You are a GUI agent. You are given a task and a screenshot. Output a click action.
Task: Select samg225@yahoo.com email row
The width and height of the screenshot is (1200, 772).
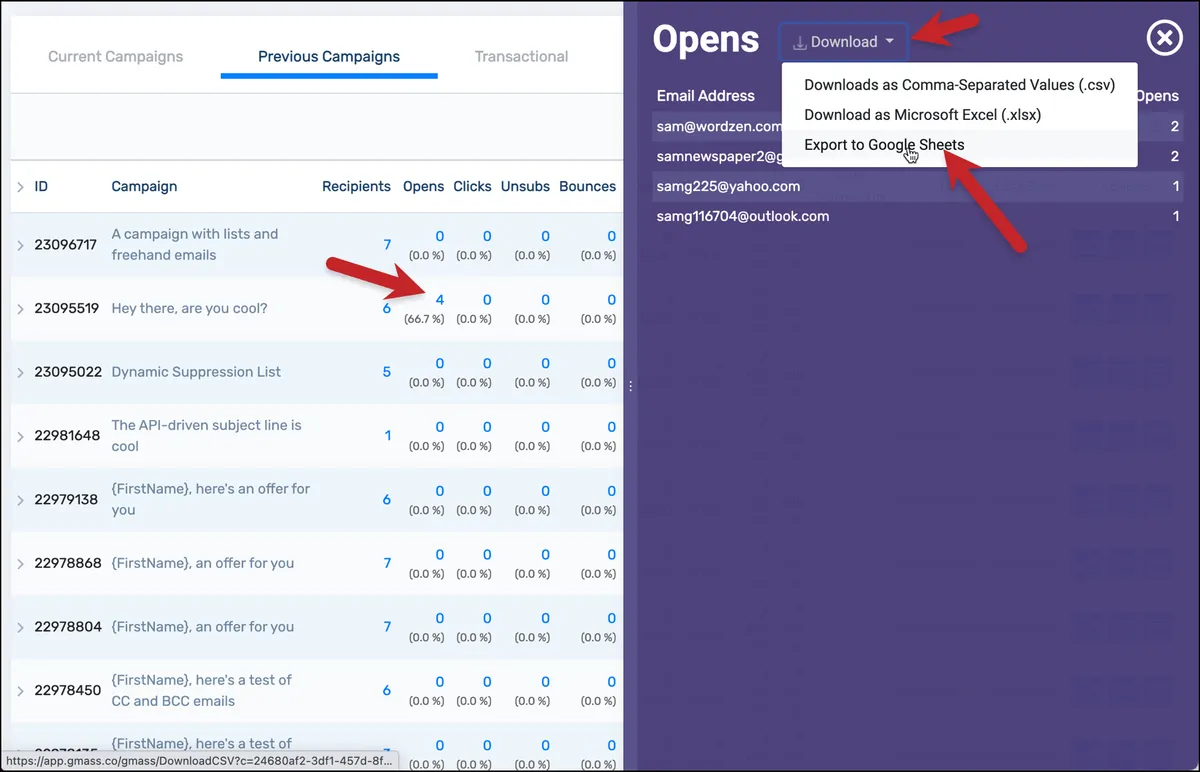coord(918,187)
